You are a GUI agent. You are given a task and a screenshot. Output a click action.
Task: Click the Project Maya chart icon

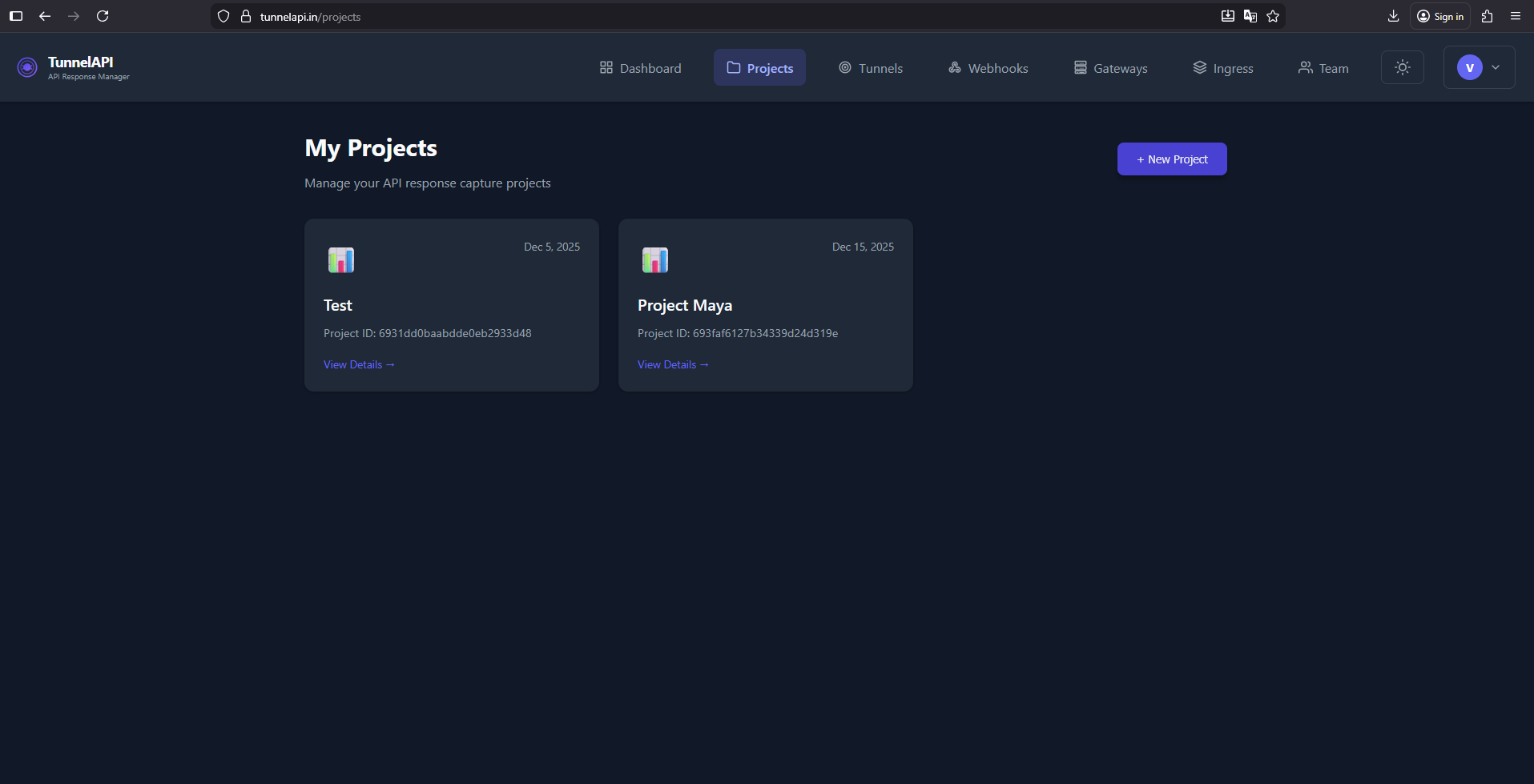pos(655,259)
